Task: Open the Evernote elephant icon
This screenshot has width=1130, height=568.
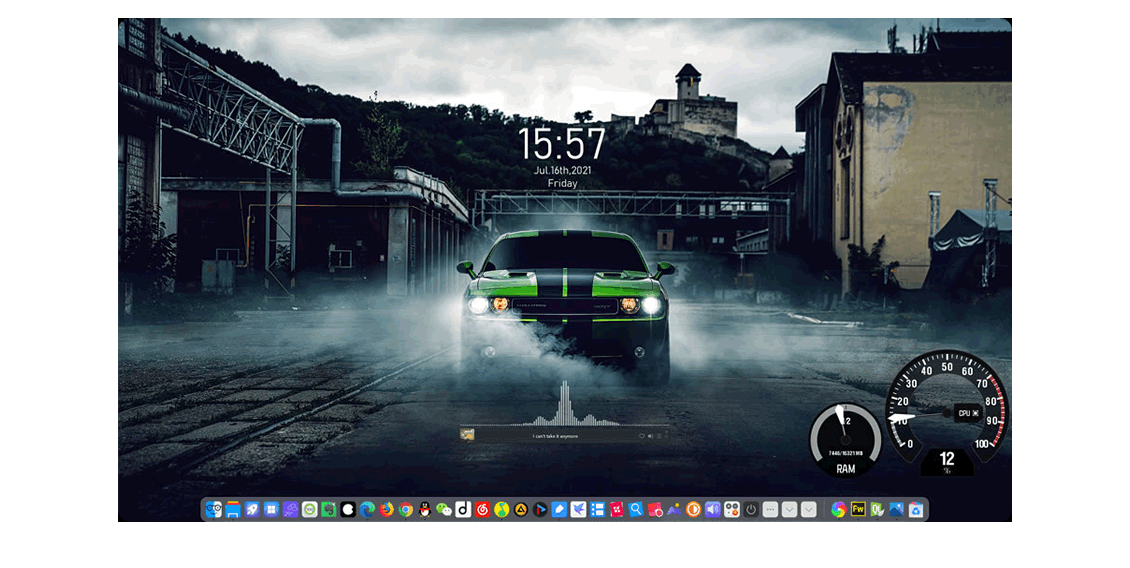Action: (x=329, y=510)
